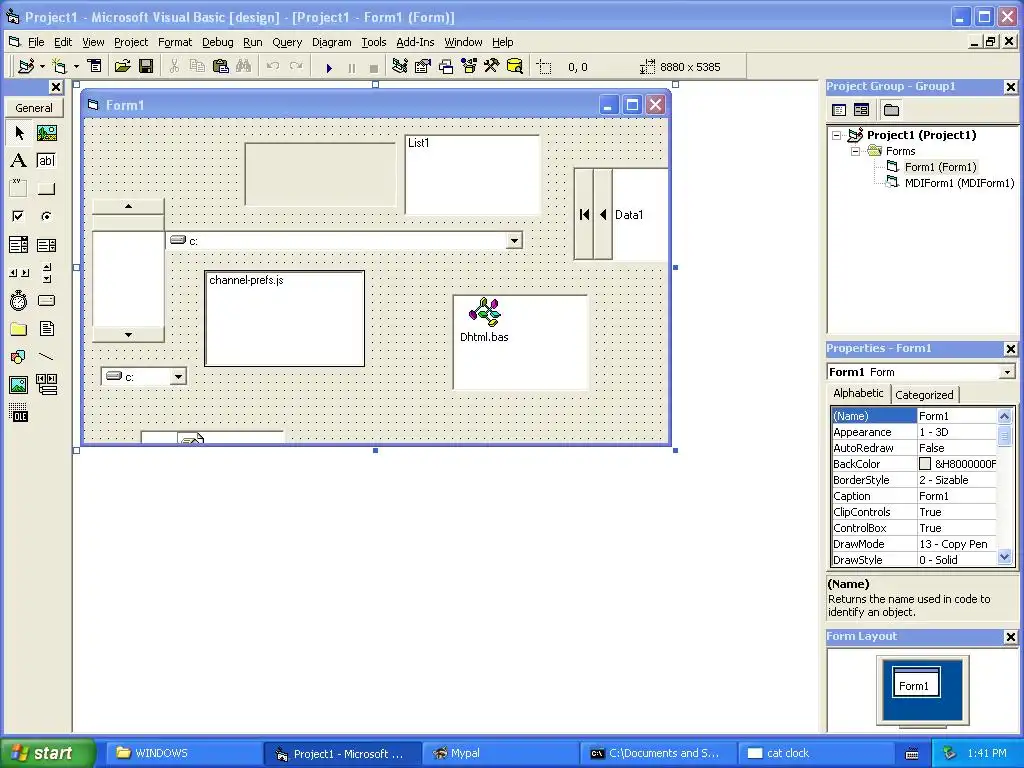
Task: Open the wide drive combo box dropdown
Action: coord(515,241)
